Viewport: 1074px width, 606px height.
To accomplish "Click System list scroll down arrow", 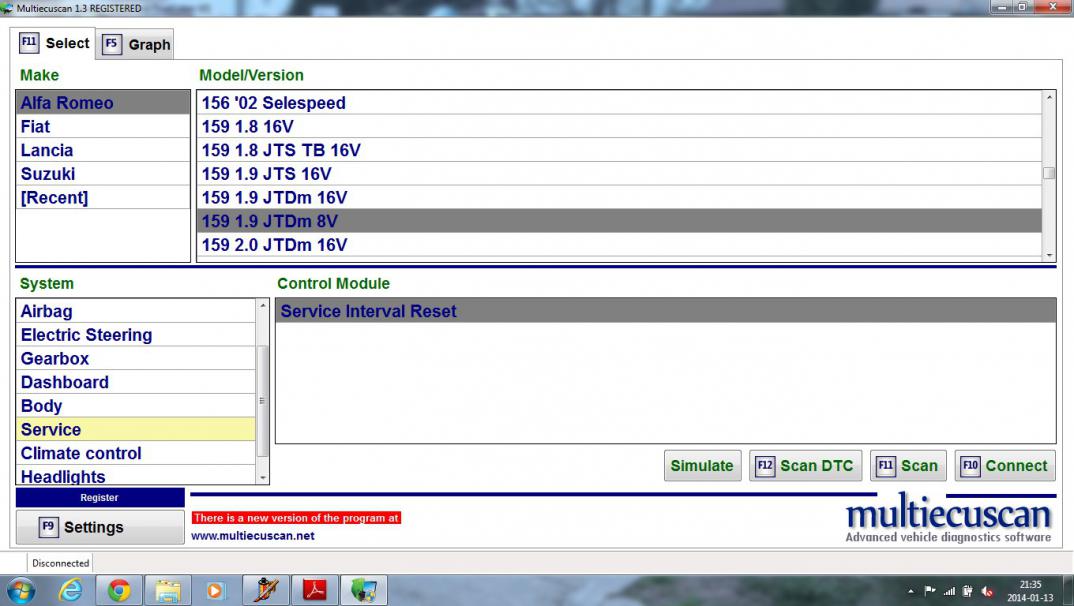I will point(262,478).
